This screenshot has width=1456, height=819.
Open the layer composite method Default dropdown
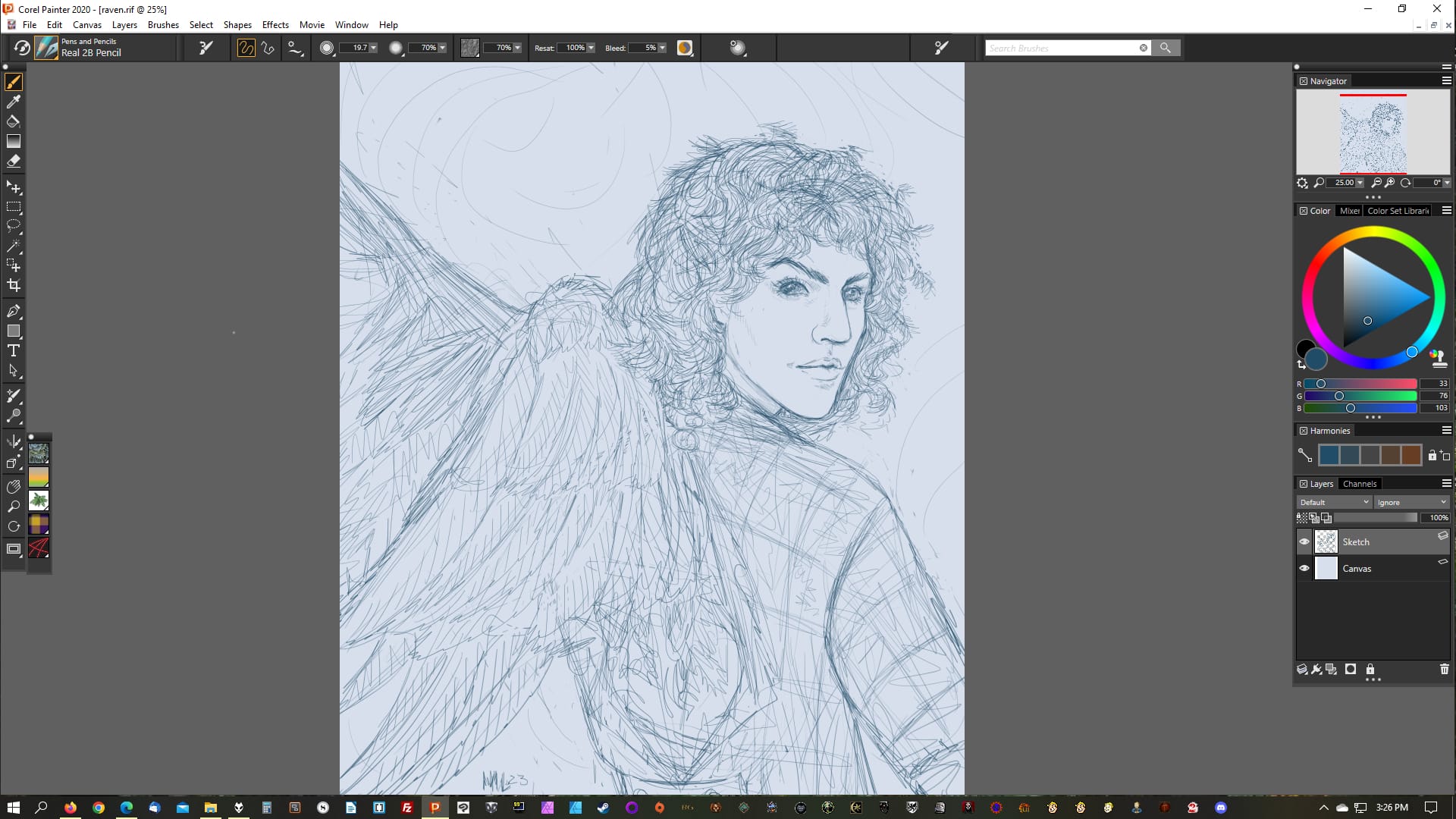coord(1334,502)
